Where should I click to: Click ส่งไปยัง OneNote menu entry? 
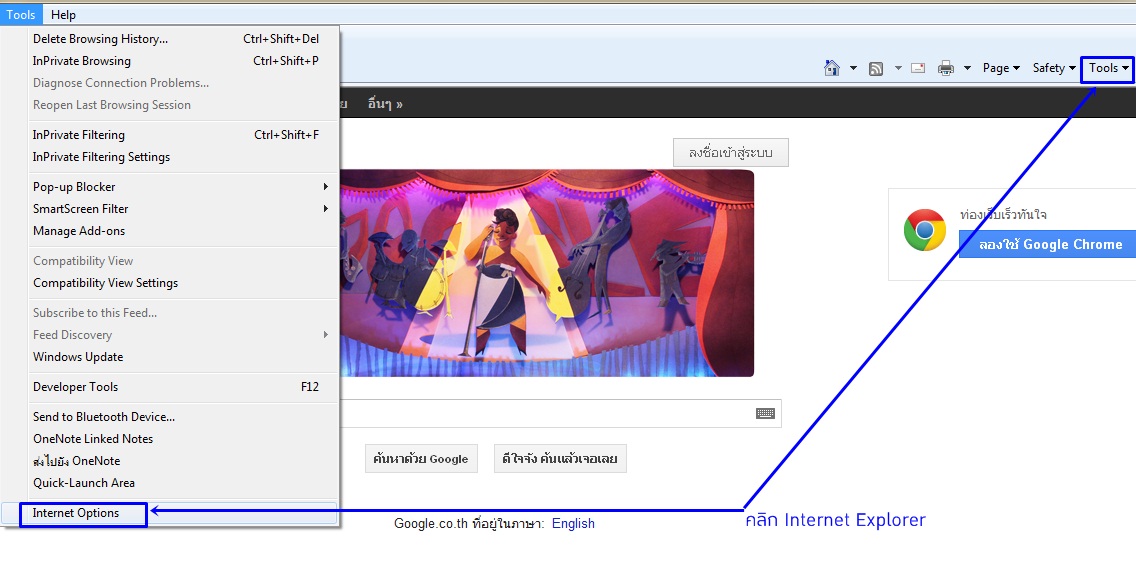tap(176, 461)
